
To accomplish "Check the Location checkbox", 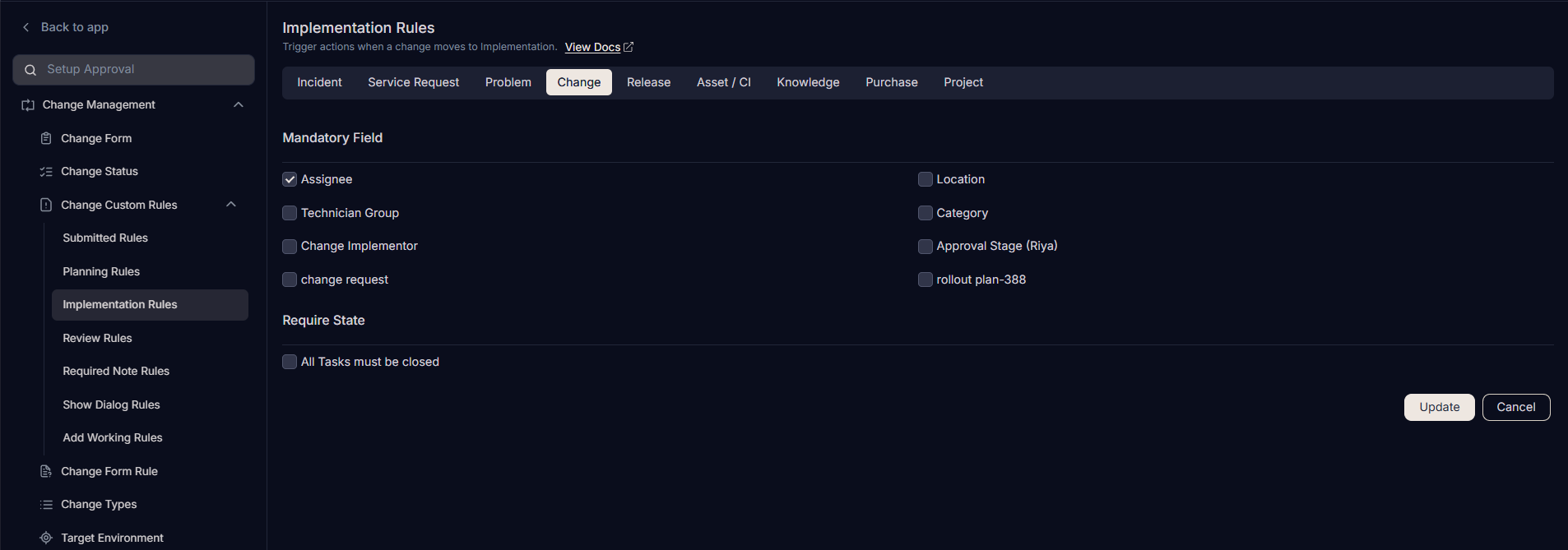I will (925, 179).
